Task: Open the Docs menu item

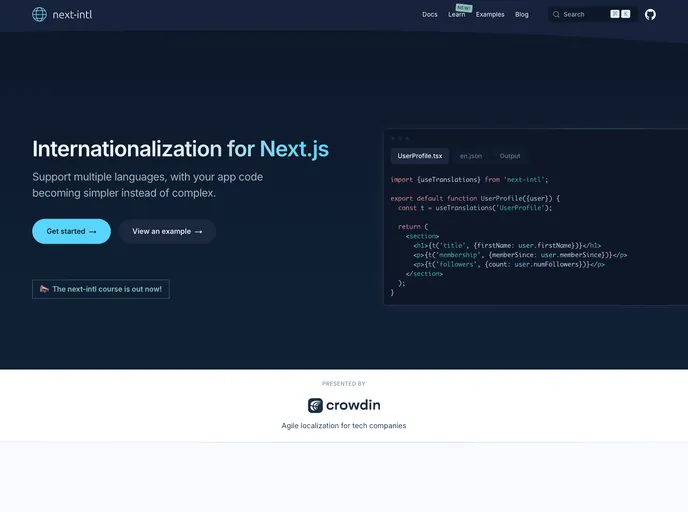Action: pyautogui.click(x=429, y=15)
